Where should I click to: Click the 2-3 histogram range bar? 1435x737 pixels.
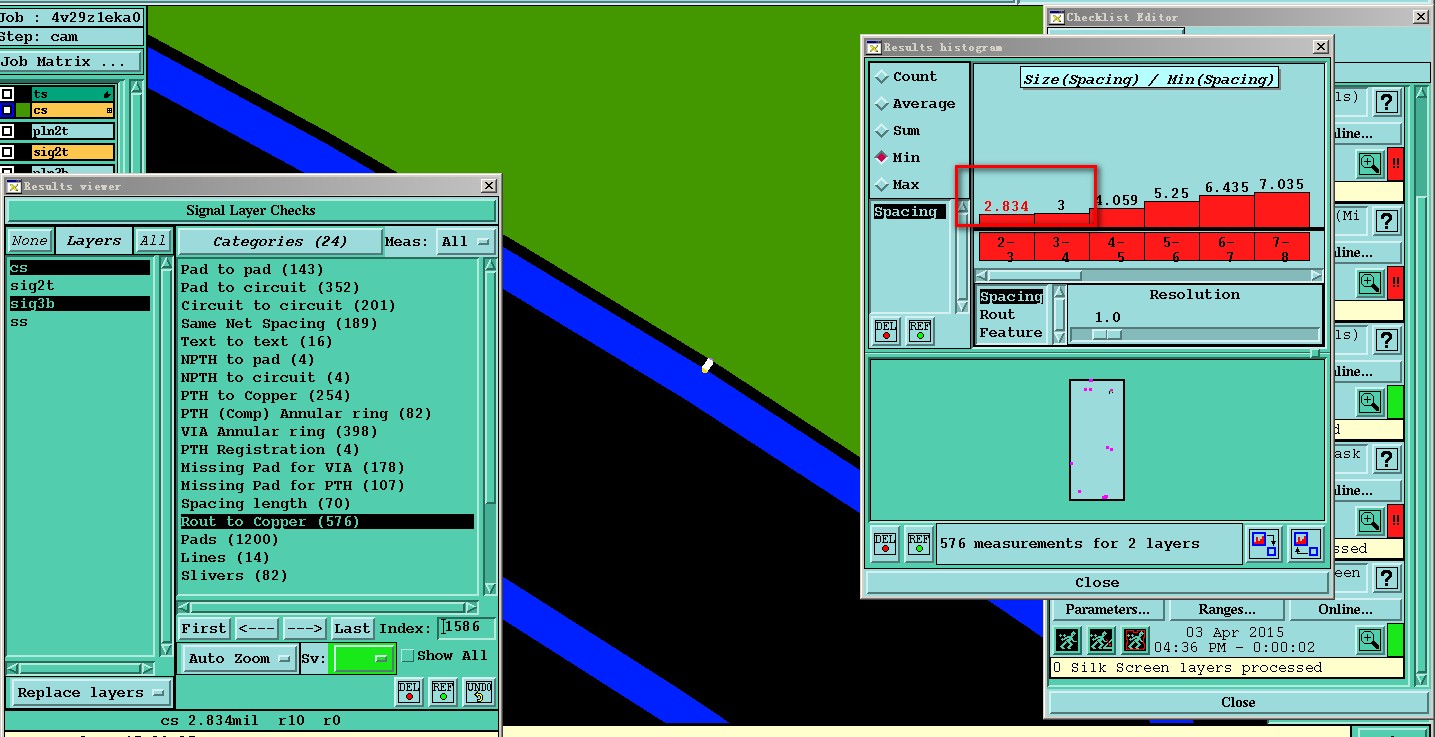click(1005, 248)
